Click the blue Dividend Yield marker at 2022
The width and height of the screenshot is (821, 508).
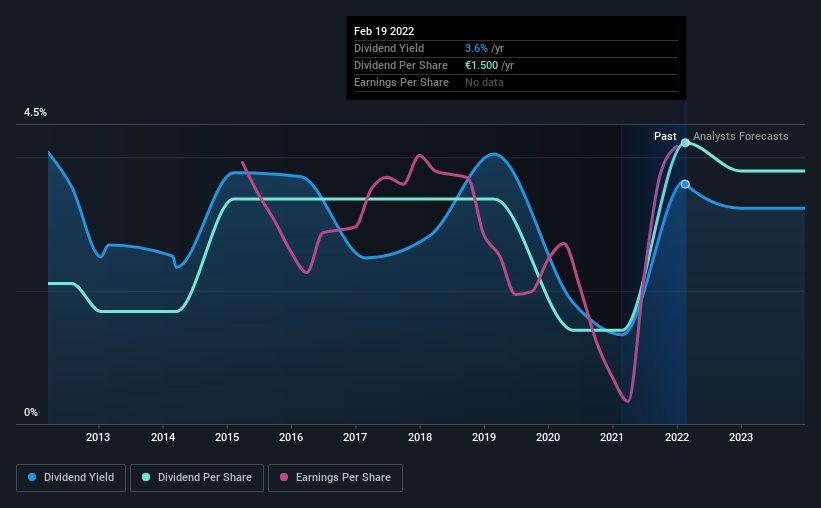click(x=685, y=184)
